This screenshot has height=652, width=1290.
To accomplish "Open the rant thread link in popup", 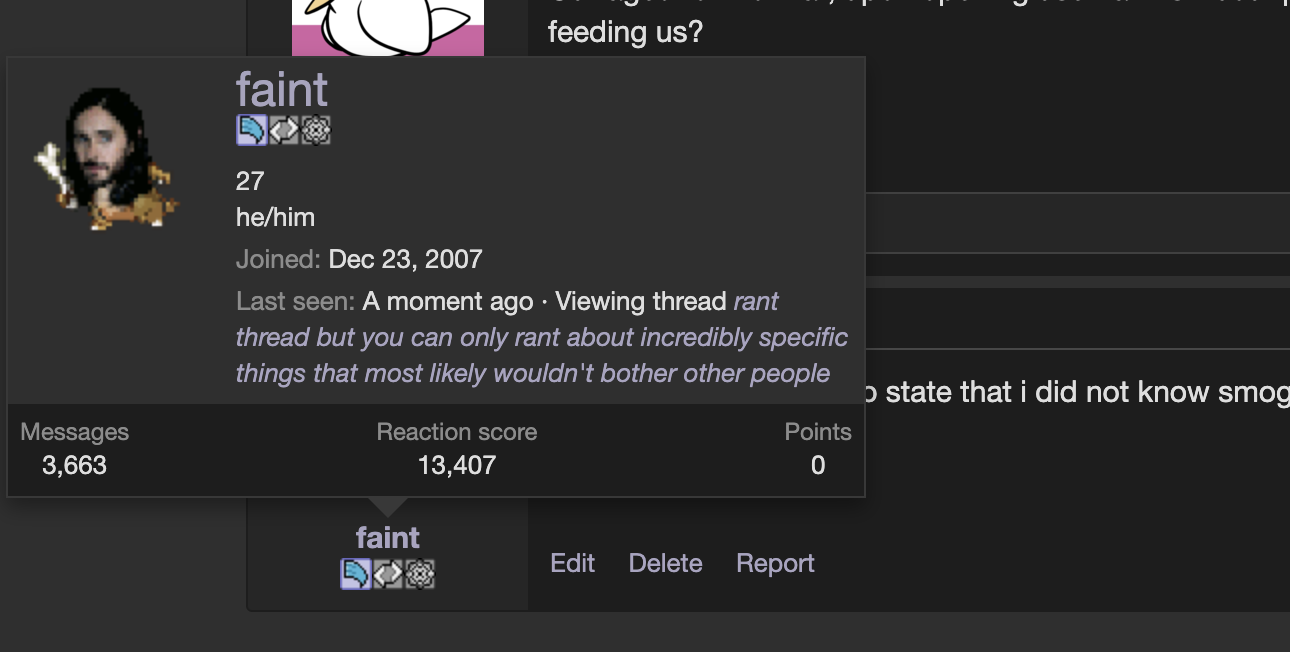I will [x=541, y=338].
